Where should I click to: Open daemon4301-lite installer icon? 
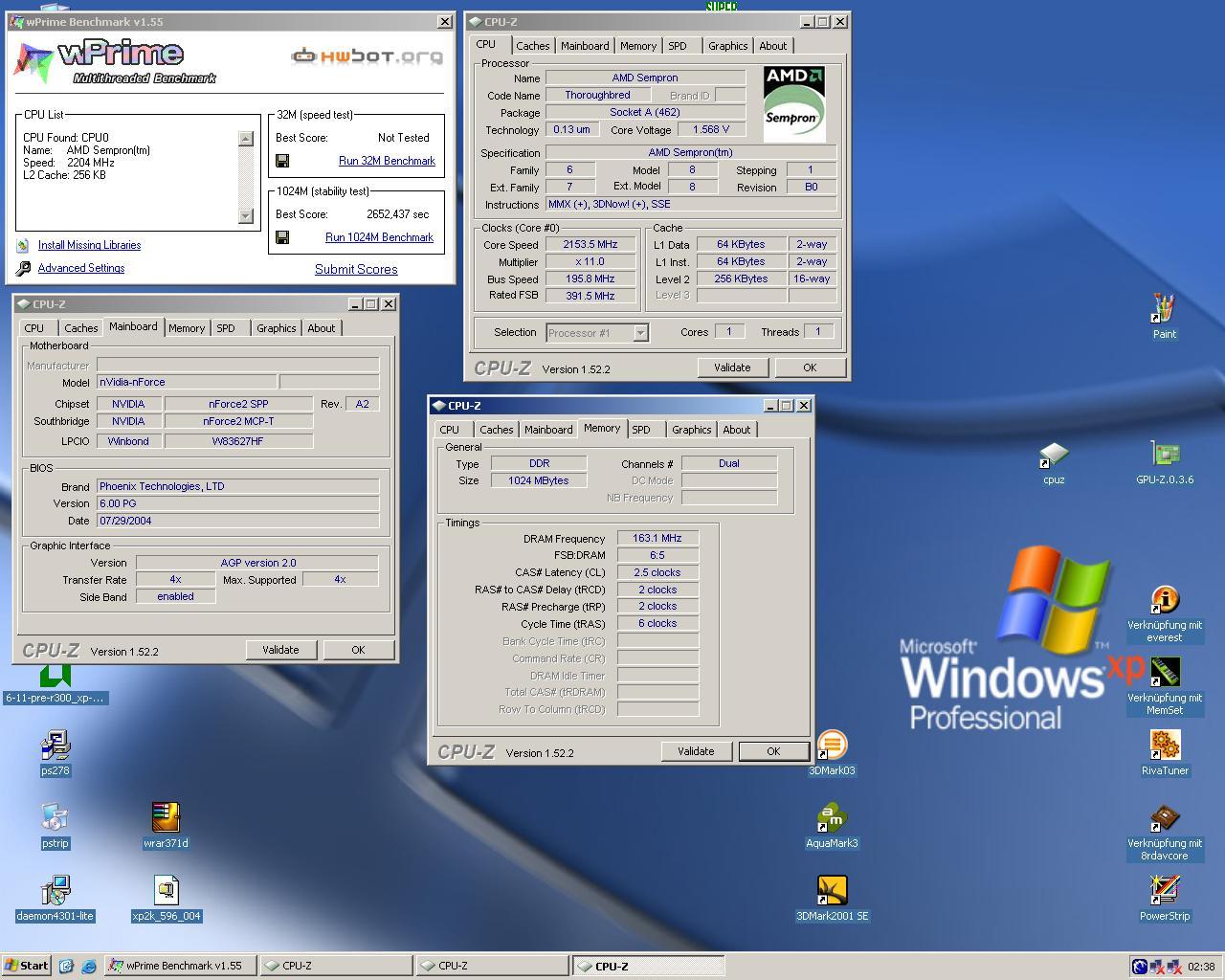pos(56,891)
